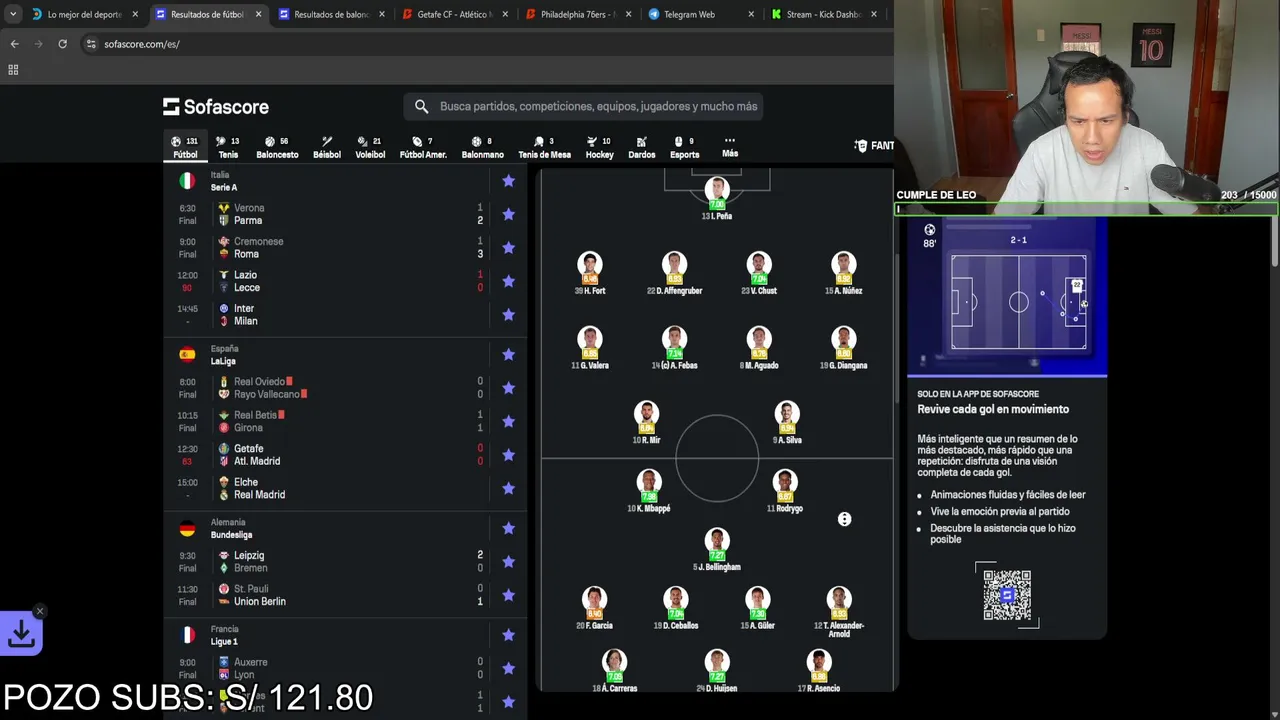Close the Lo mejor del deporte tab
Screen dimensions: 1280x720
pyautogui.click(x=135, y=14)
